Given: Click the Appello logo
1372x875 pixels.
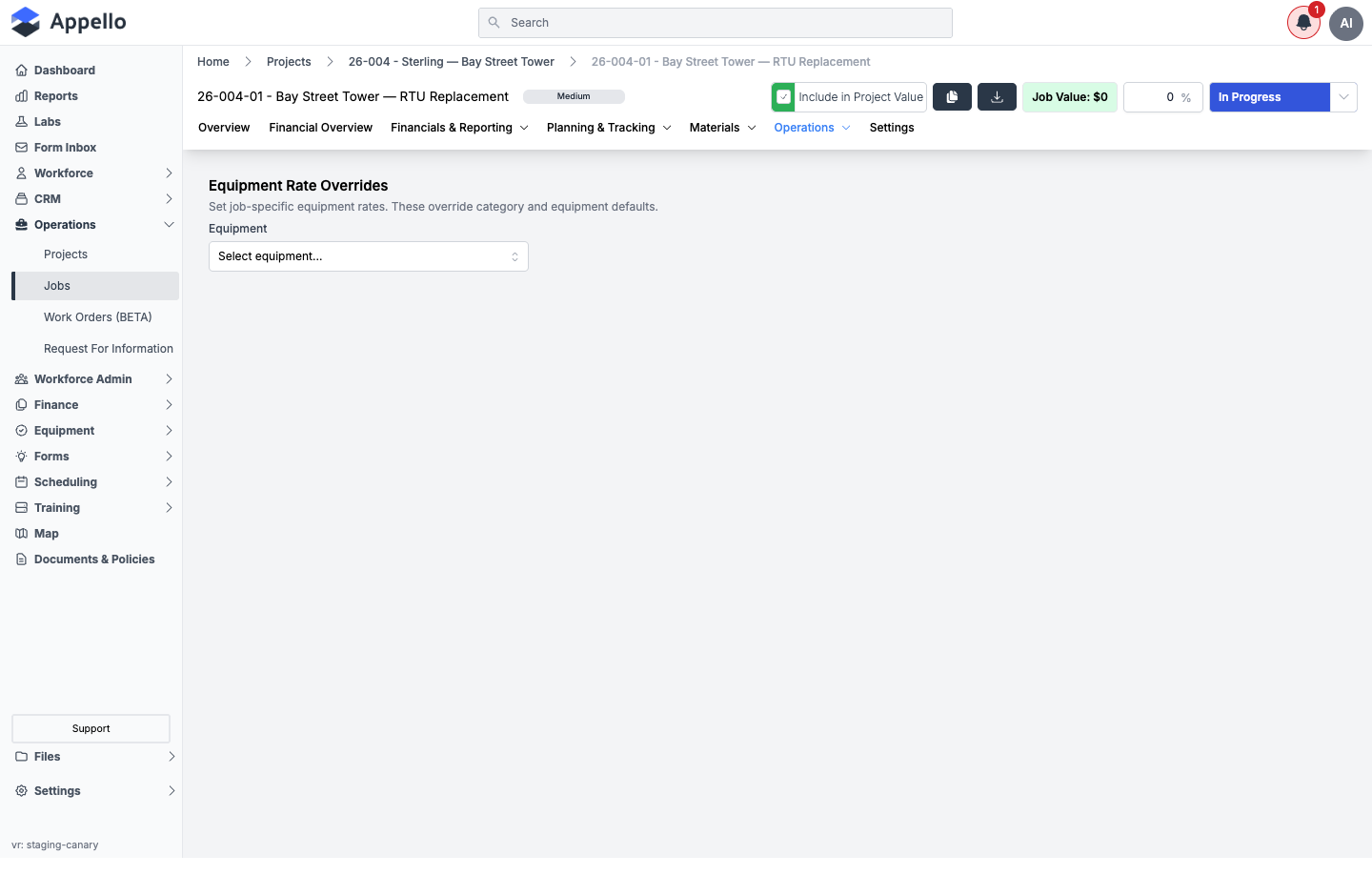Looking at the screenshot, I should tap(69, 22).
